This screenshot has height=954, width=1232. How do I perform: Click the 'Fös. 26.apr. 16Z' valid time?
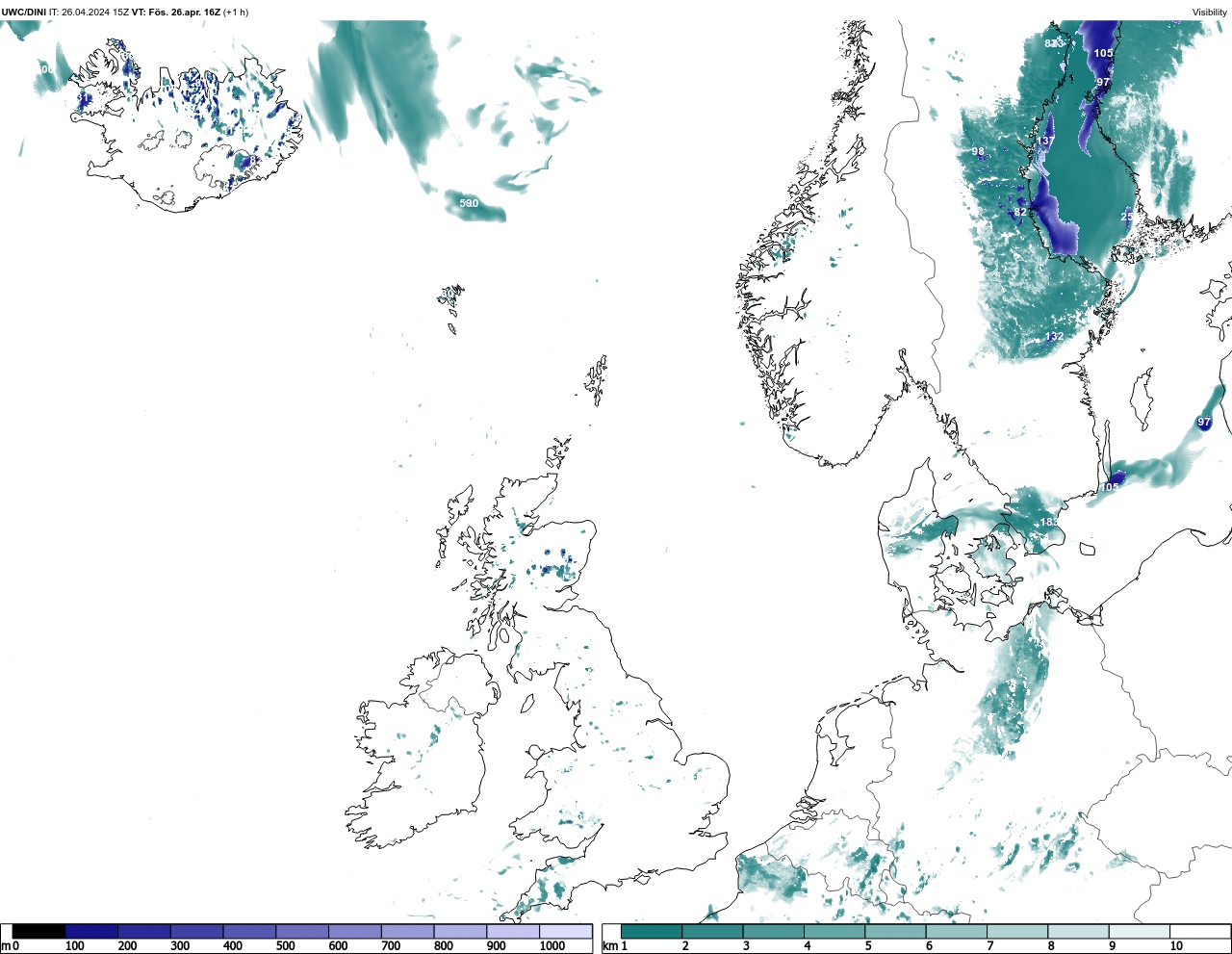185,13
